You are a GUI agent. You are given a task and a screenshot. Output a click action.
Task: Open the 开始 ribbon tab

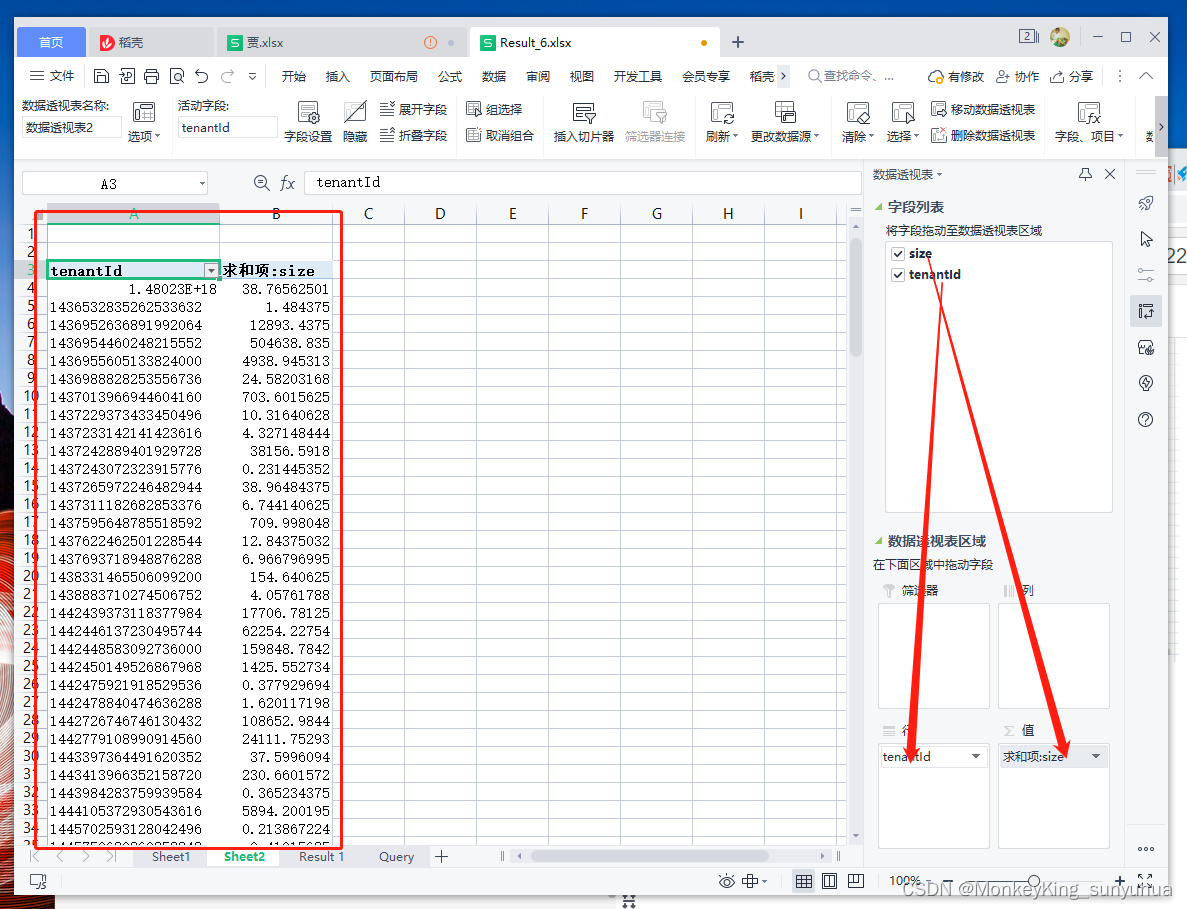coord(294,76)
